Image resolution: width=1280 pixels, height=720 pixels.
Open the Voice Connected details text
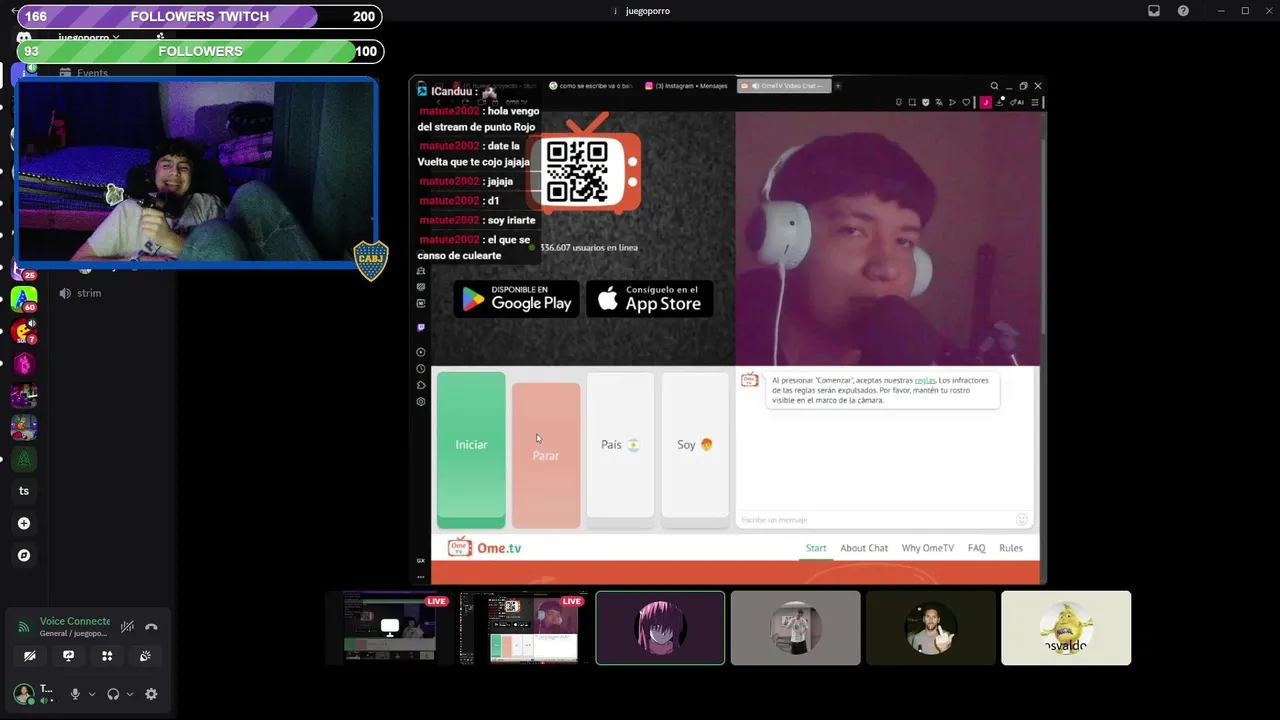(75, 621)
